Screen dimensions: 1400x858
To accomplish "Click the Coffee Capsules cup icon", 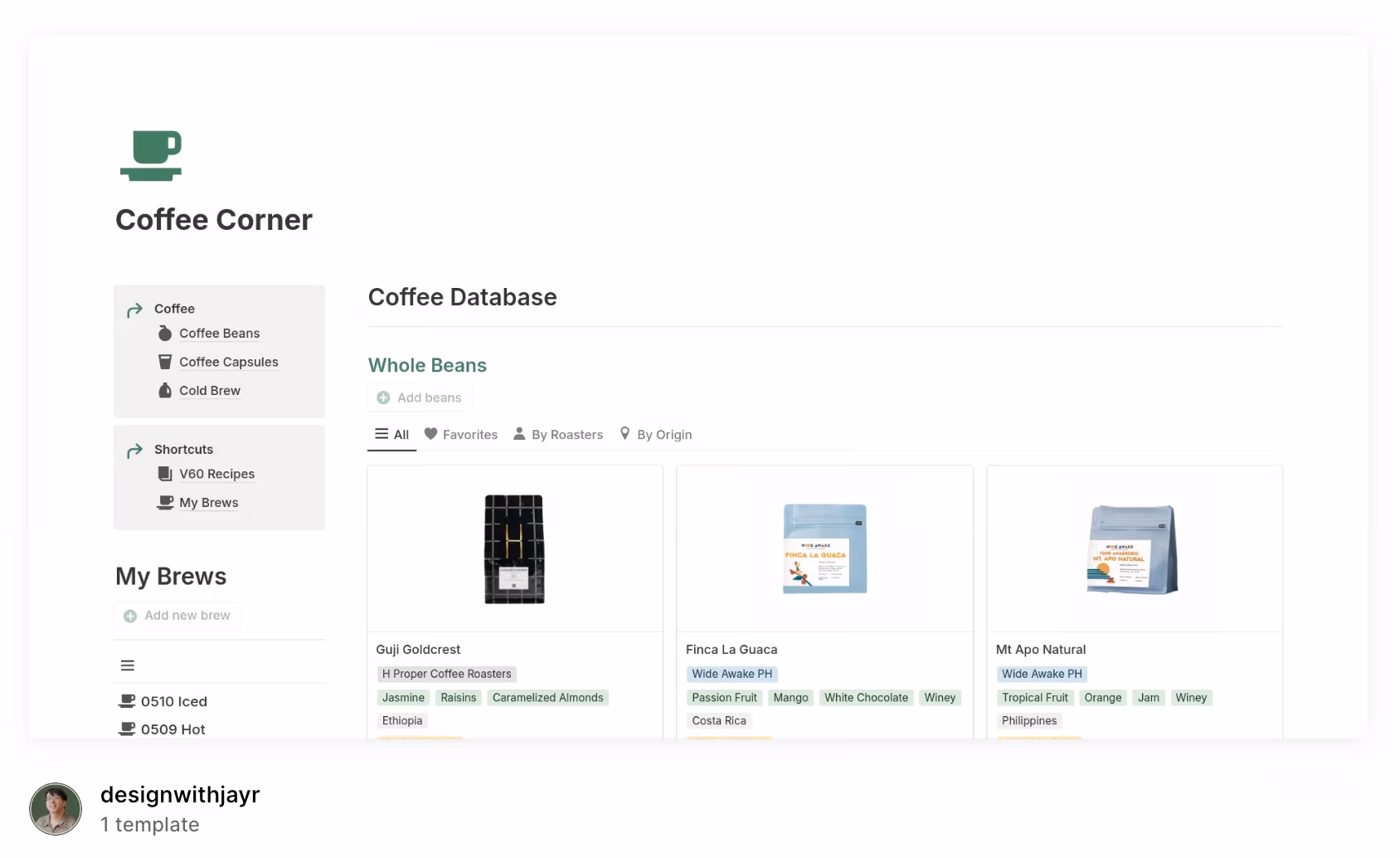I will (x=165, y=362).
